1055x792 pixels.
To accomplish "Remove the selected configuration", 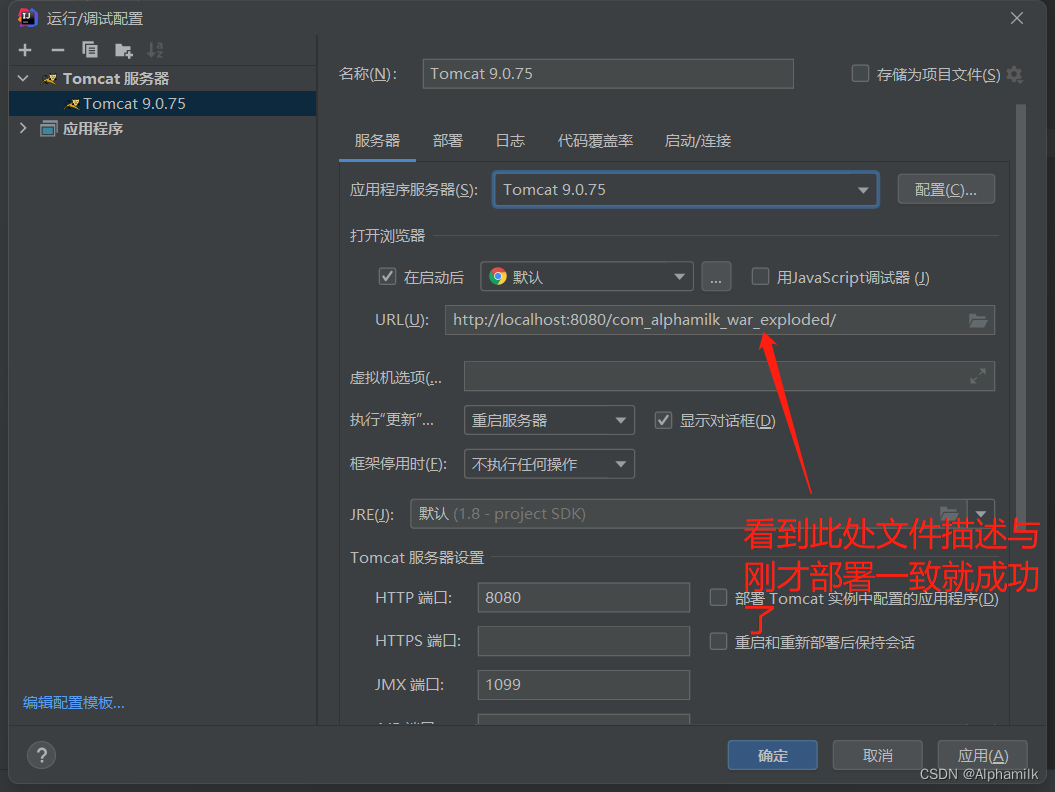I will [58, 50].
